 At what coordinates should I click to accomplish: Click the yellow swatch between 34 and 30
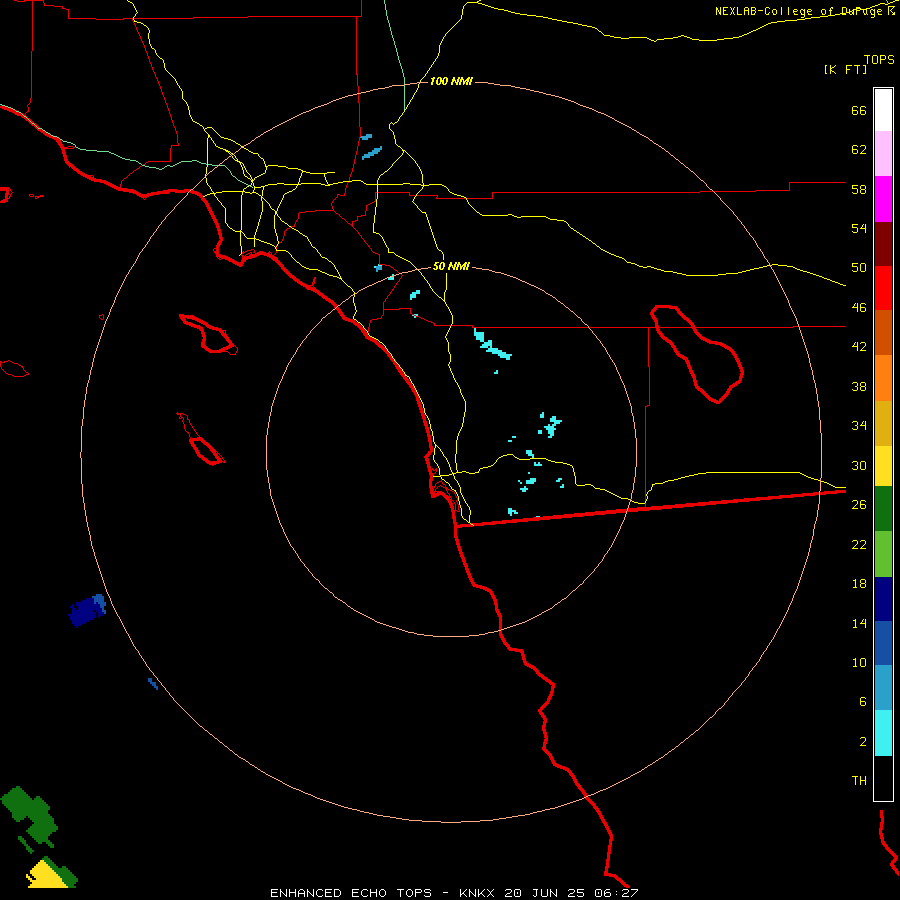(883, 466)
